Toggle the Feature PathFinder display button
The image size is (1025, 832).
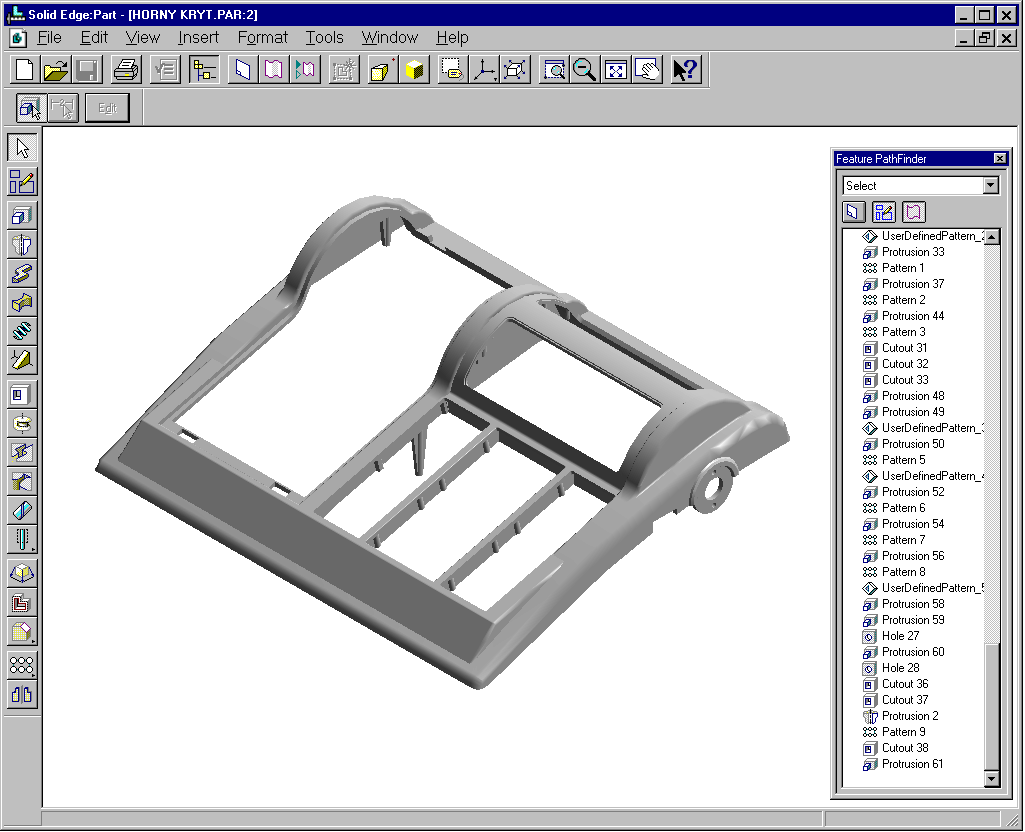point(204,70)
